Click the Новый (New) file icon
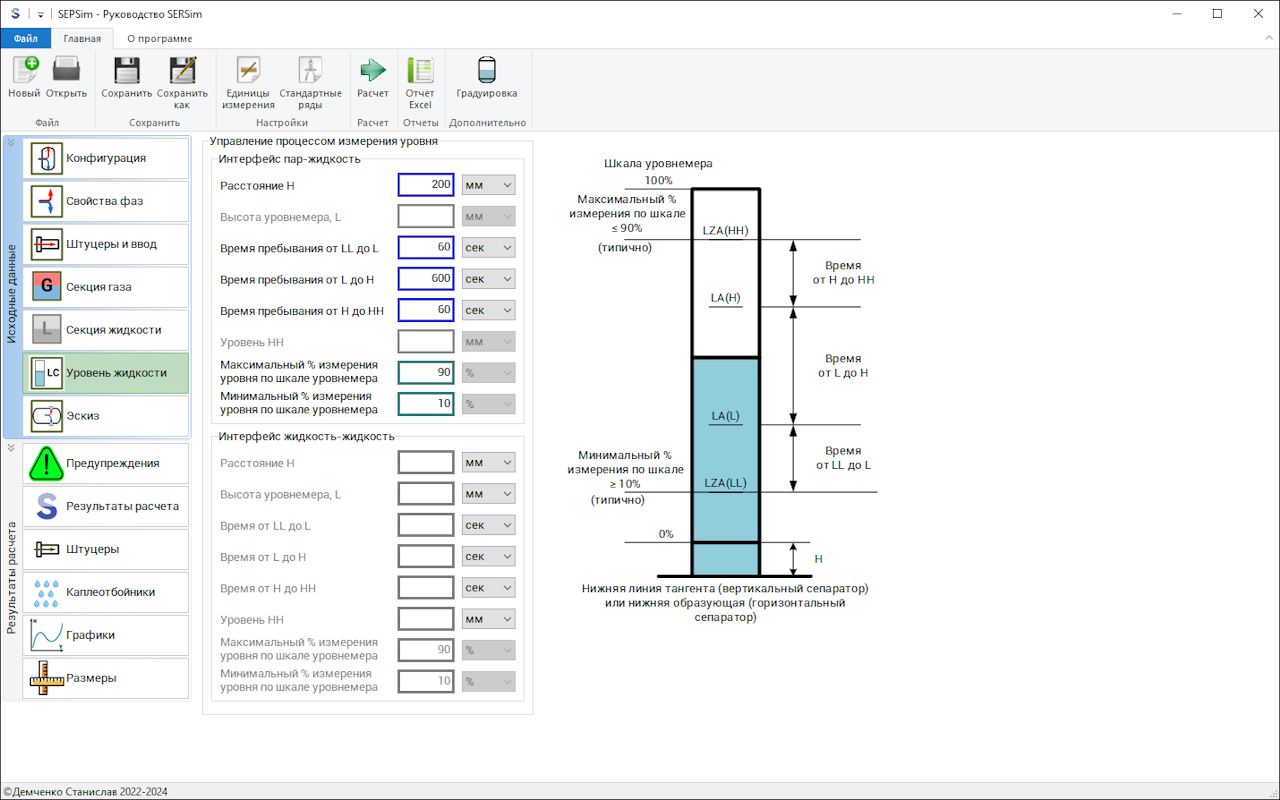This screenshot has height=800, width=1280. click(24, 77)
